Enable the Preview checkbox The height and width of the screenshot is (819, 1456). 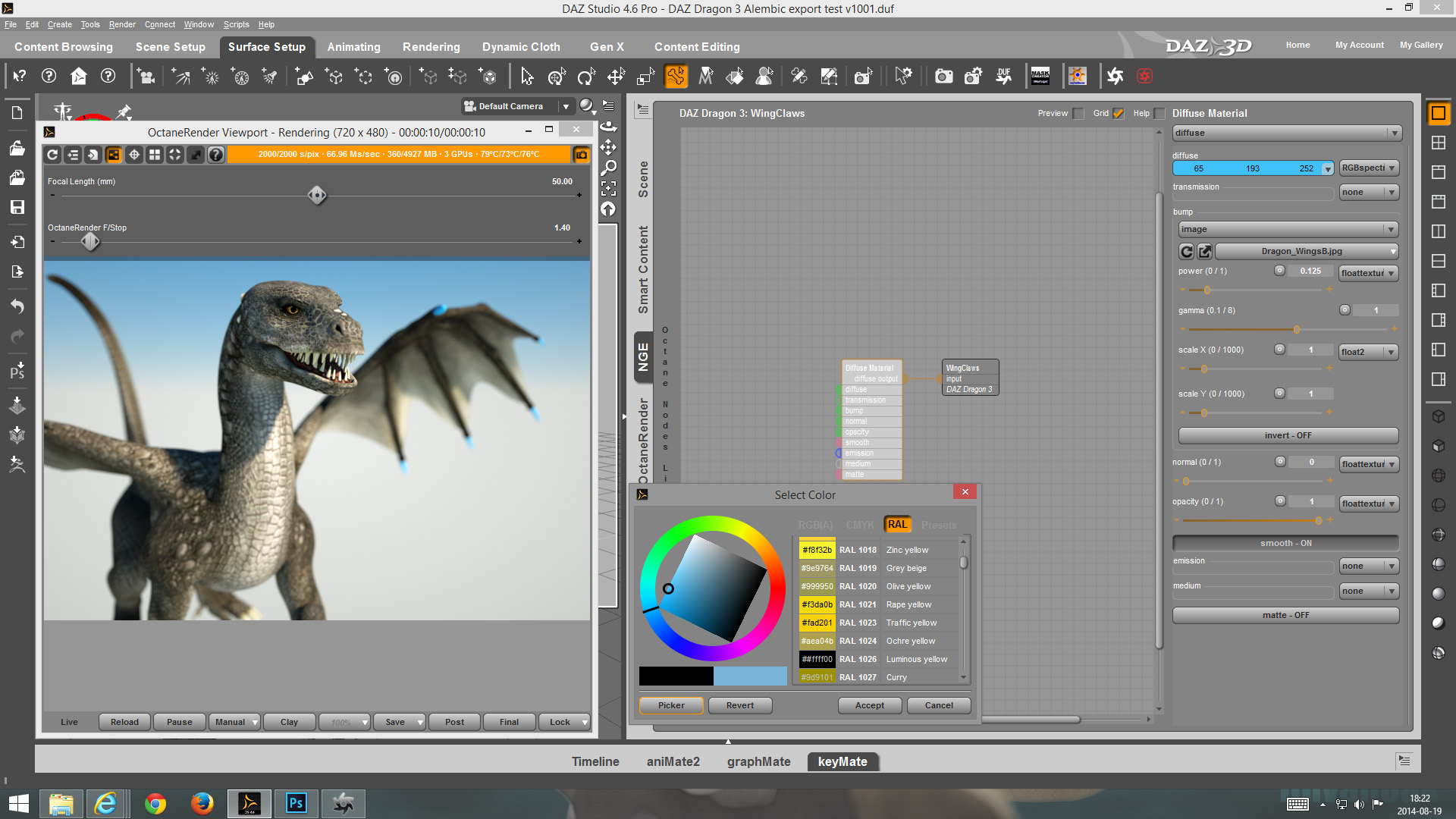pos(1078,114)
